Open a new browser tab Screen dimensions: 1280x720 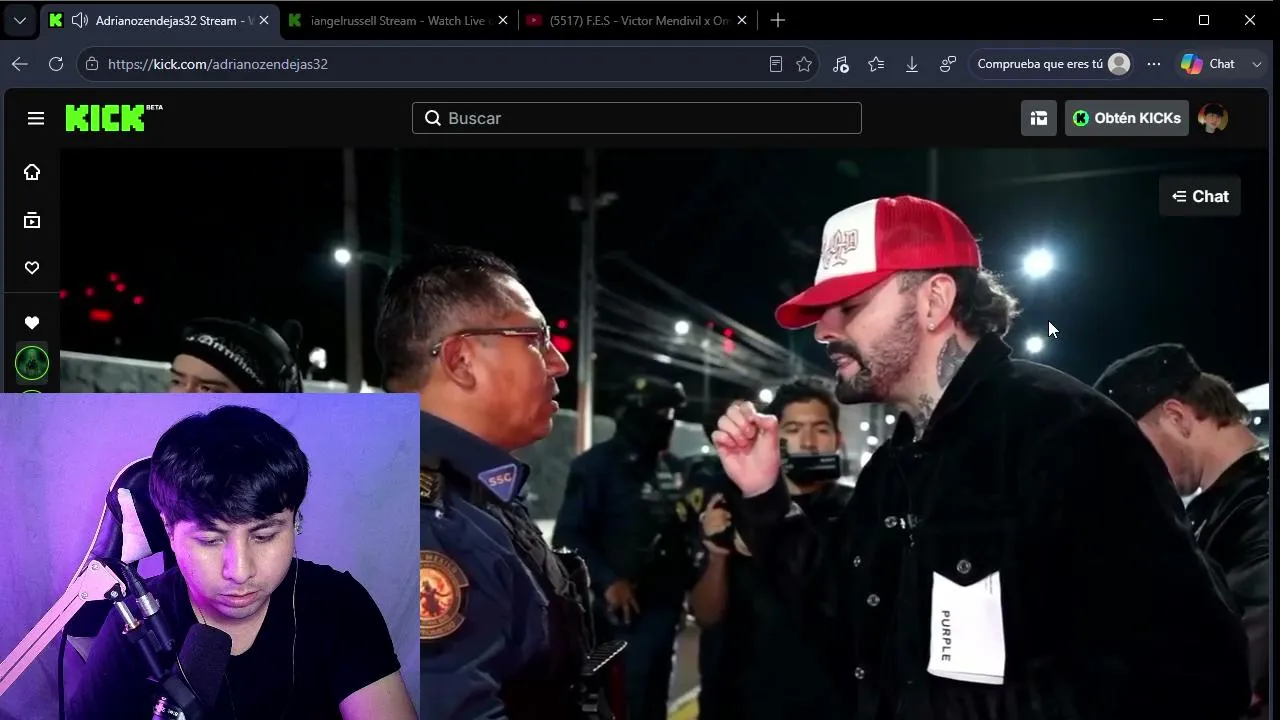pyautogui.click(x=778, y=20)
